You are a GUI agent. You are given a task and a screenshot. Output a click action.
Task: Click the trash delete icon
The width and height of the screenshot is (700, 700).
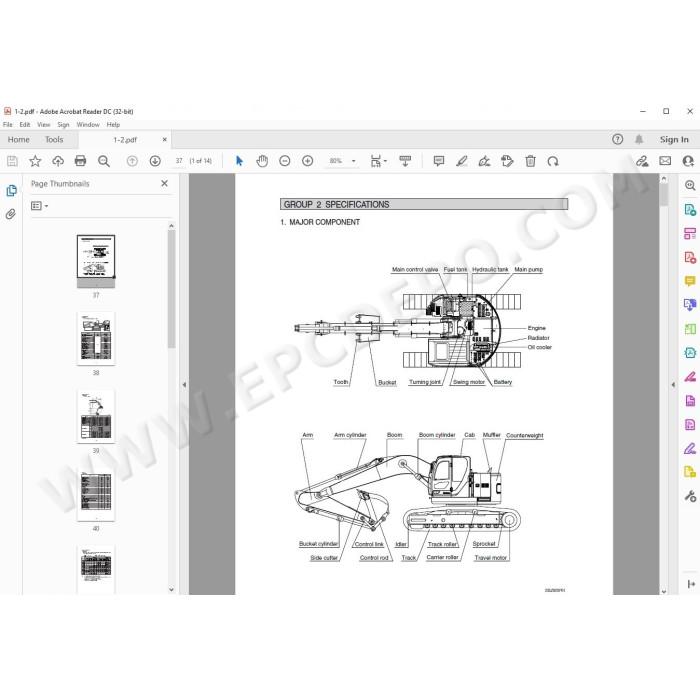(530, 161)
